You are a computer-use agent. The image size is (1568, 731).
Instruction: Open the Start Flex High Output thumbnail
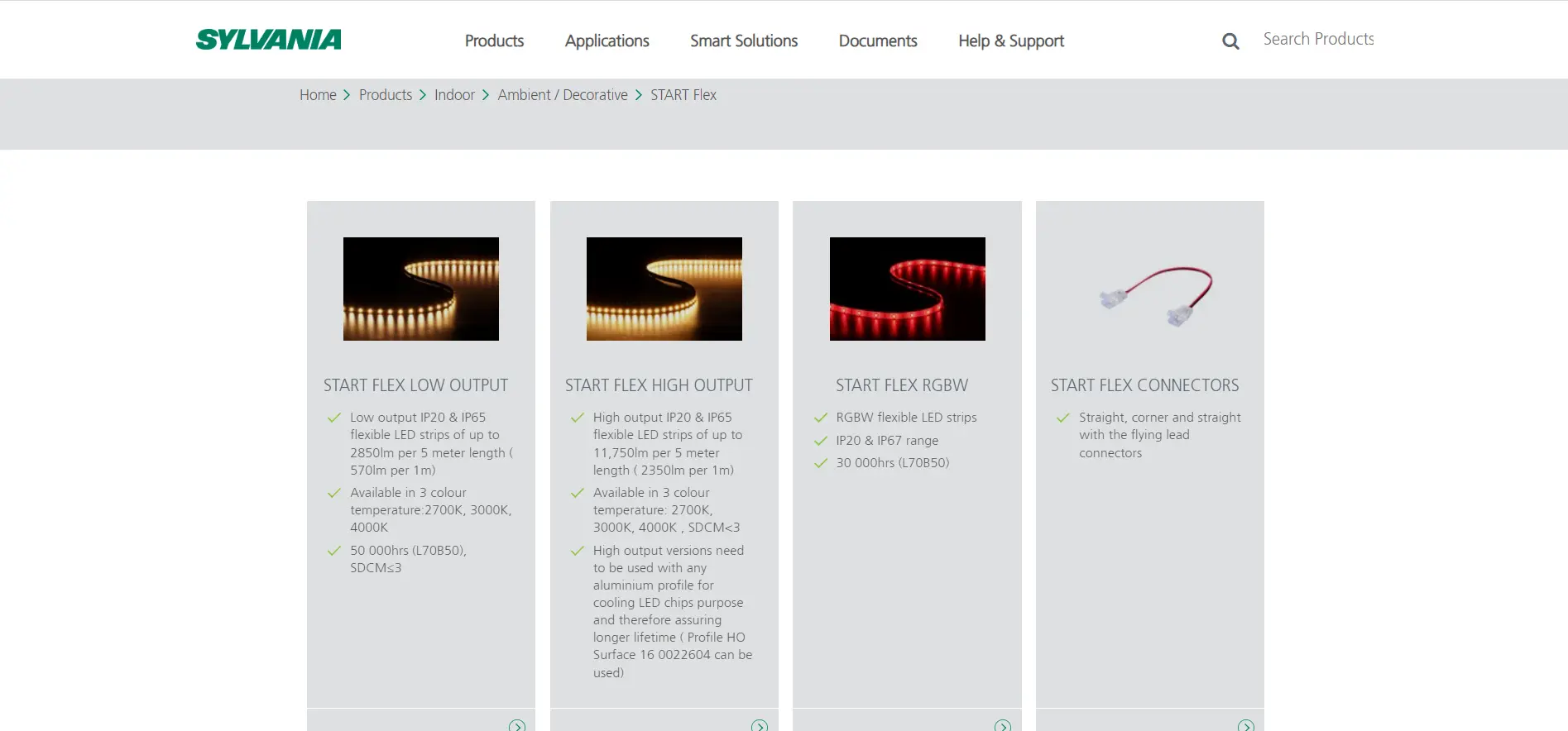coord(664,289)
